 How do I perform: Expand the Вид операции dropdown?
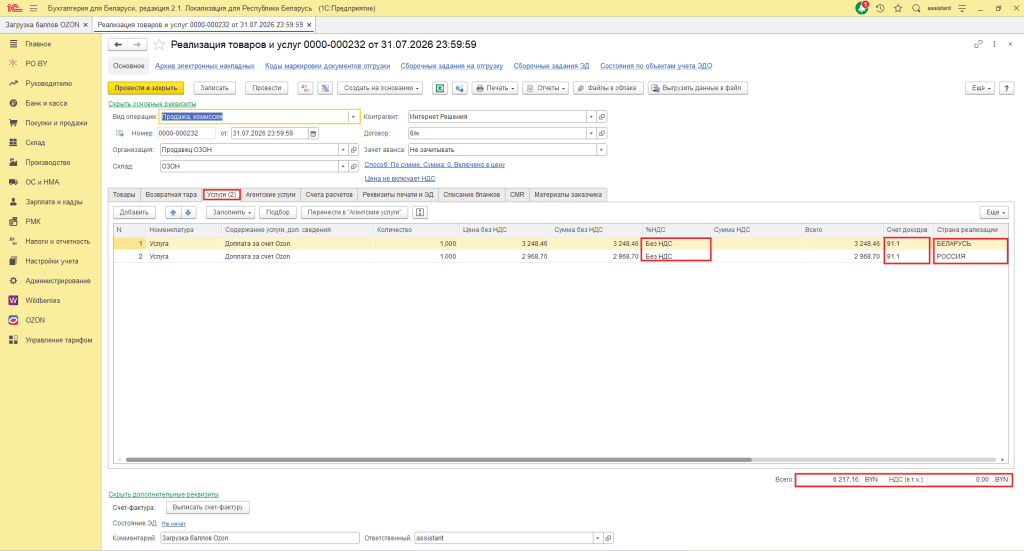click(x=353, y=117)
